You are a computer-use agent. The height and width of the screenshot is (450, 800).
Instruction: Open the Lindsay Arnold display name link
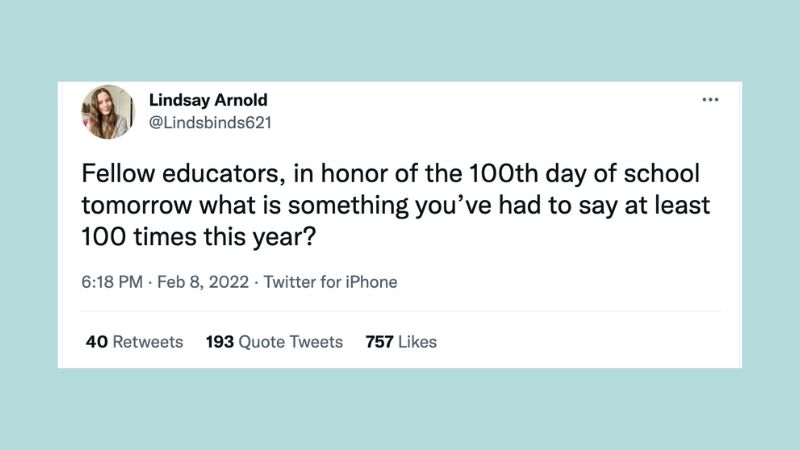pyautogui.click(x=207, y=100)
